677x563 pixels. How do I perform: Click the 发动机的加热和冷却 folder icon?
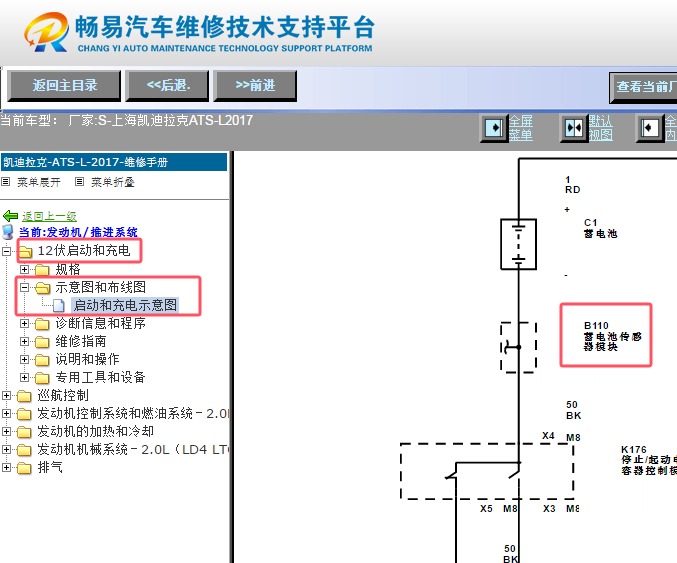24,432
